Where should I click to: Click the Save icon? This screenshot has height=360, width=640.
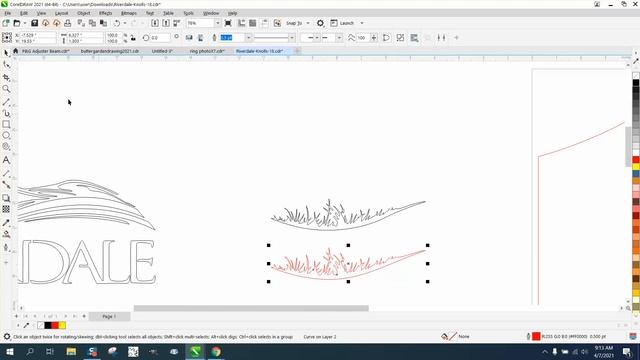(35, 23)
